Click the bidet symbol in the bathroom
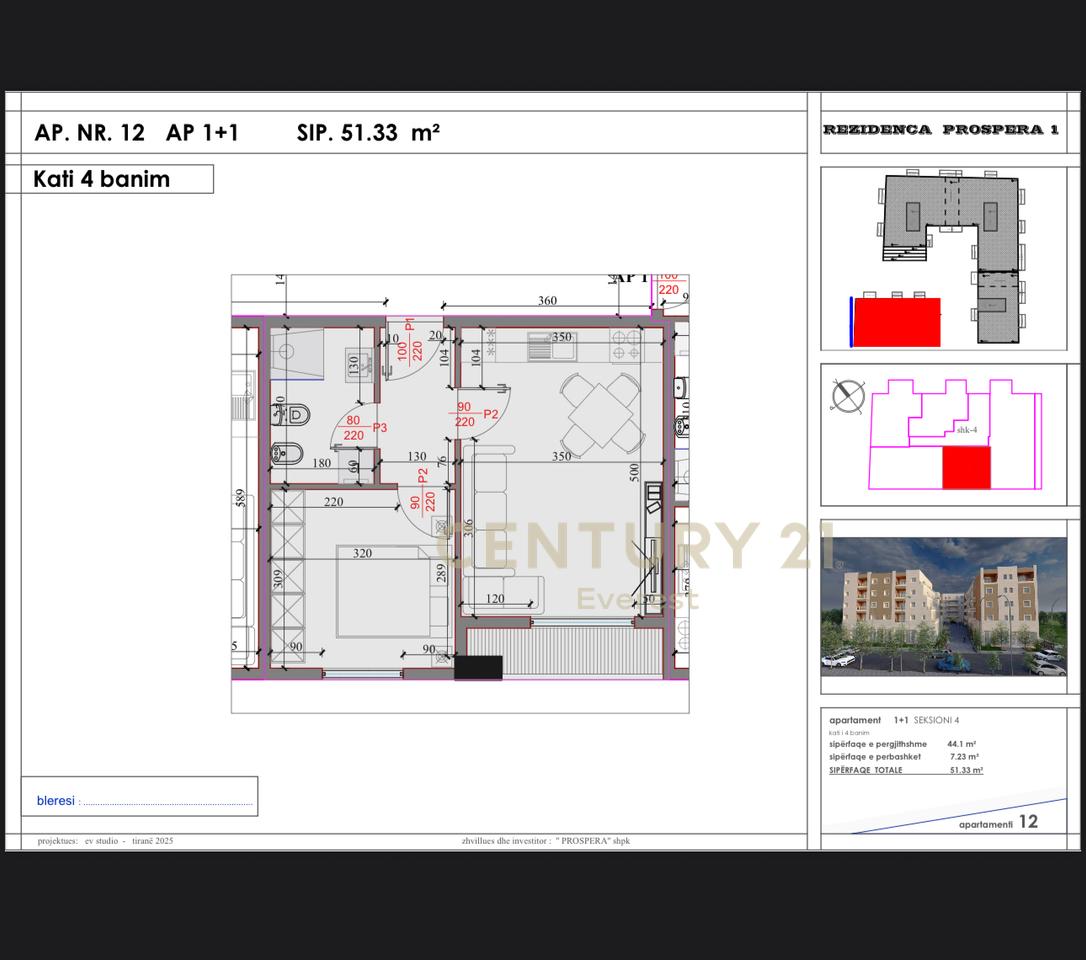 tap(285, 454)
